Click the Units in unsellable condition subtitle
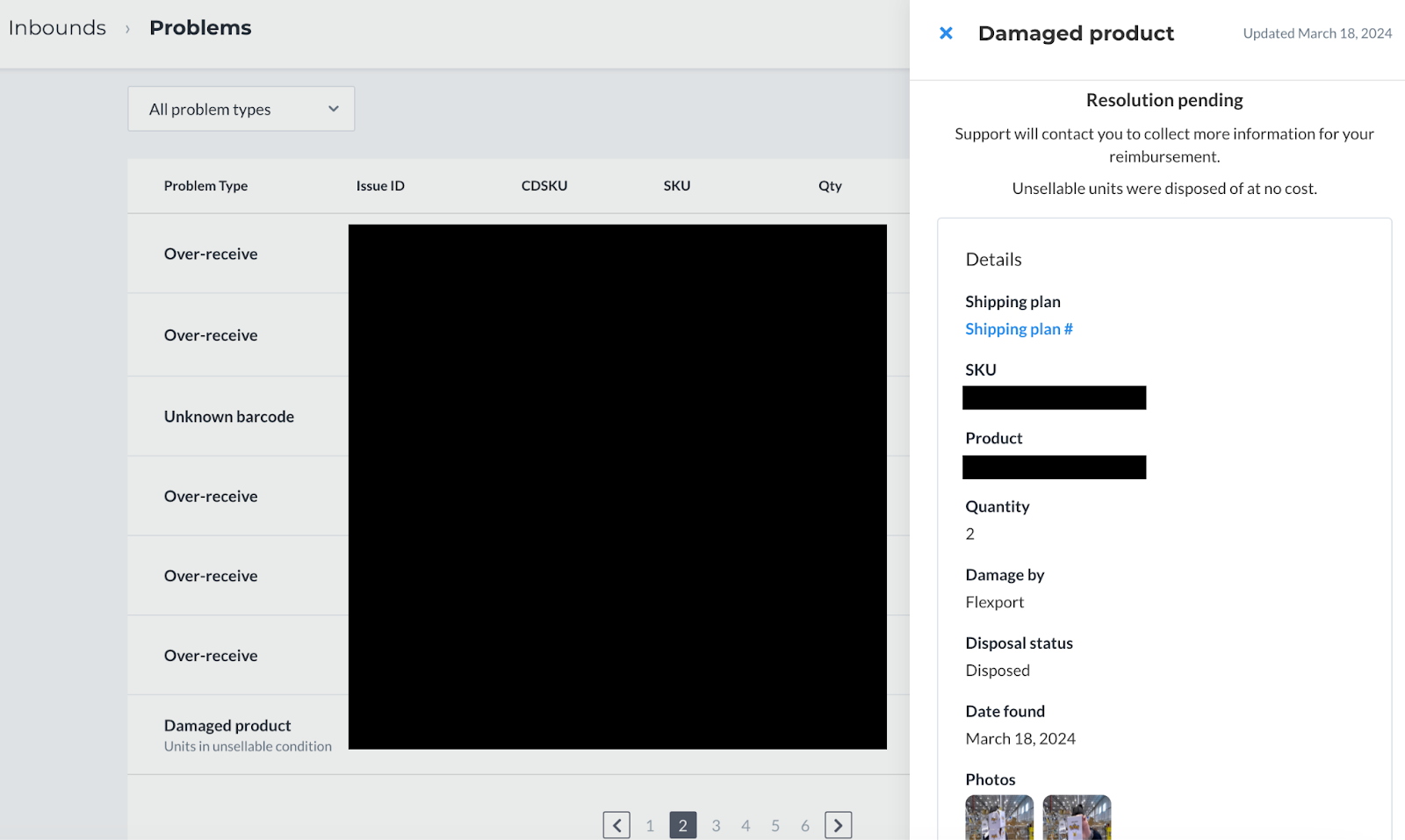1405x840 pixels. point(248,746)
